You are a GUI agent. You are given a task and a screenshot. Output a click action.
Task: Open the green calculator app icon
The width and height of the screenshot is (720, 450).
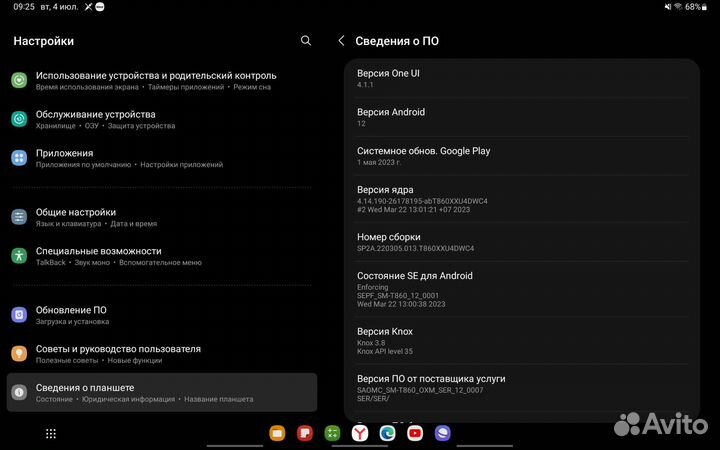pos(332,433)
